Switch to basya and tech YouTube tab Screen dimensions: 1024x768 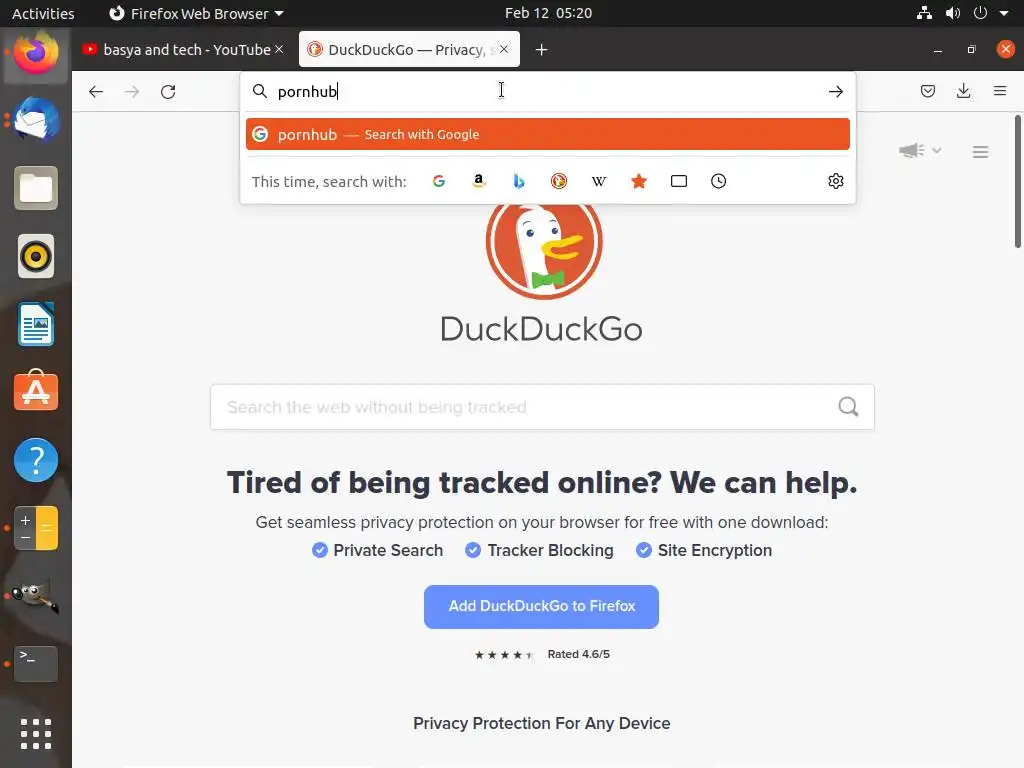(183, 50)
